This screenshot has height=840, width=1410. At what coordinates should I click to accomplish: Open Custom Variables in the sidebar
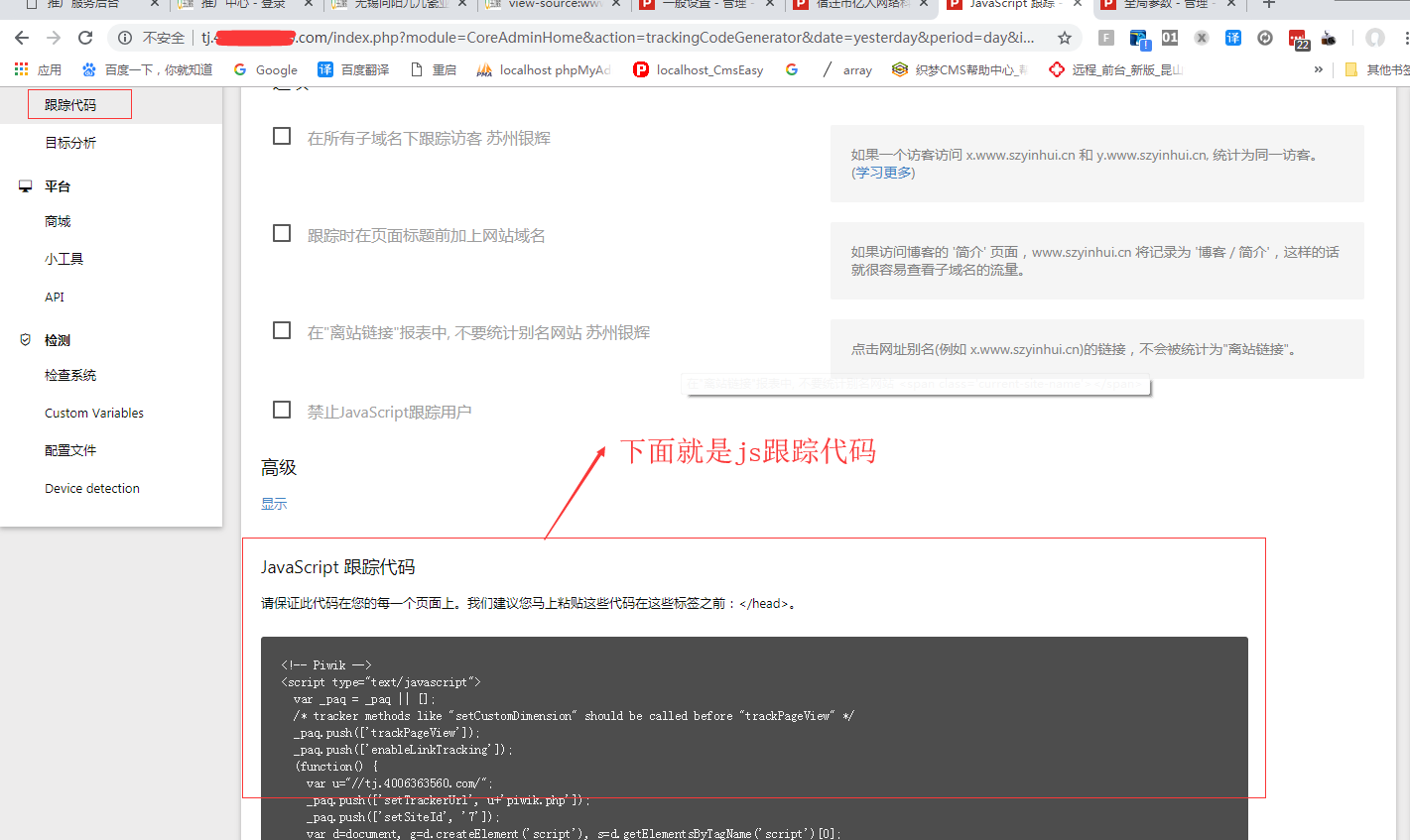point(94,413)
